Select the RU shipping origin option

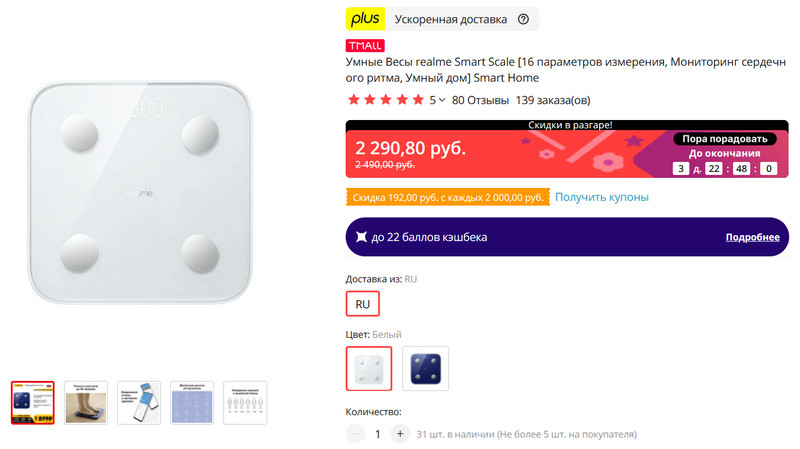[363, 303]
